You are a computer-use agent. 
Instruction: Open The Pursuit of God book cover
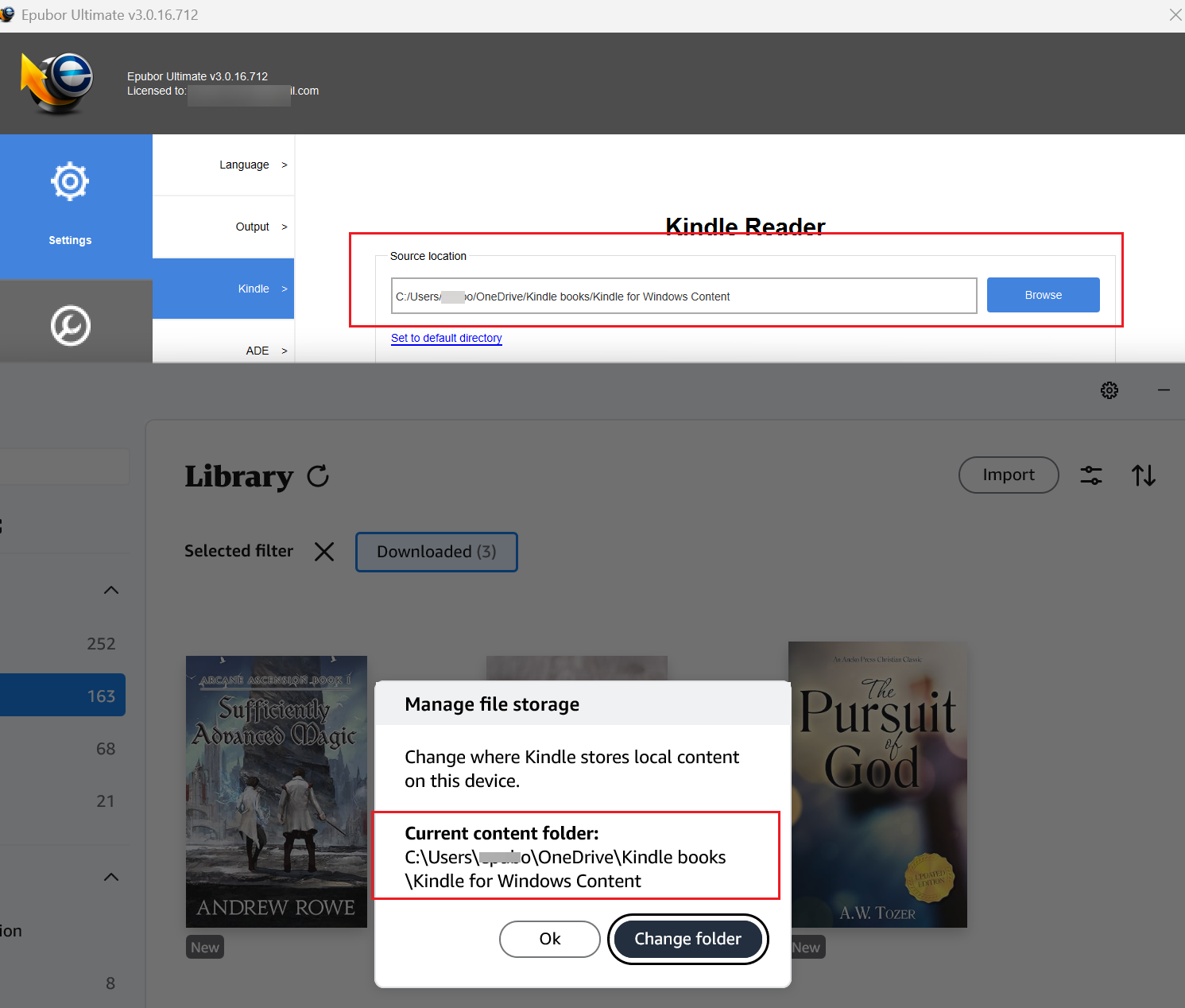(x=879, y=785)
